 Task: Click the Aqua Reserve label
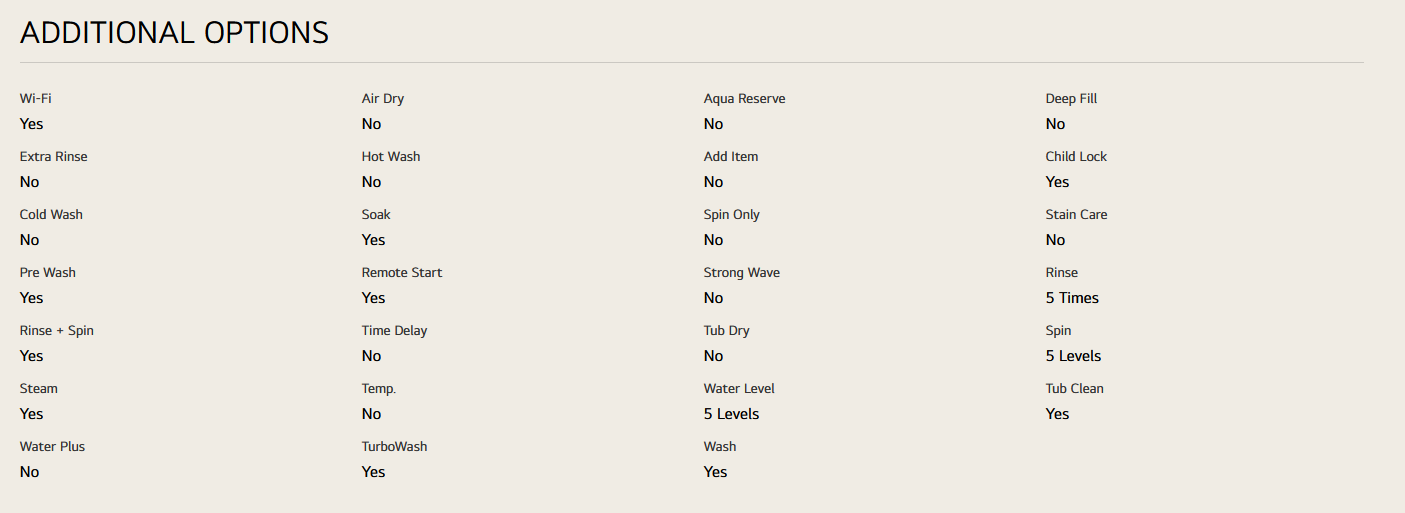click(x=744, y=99)
